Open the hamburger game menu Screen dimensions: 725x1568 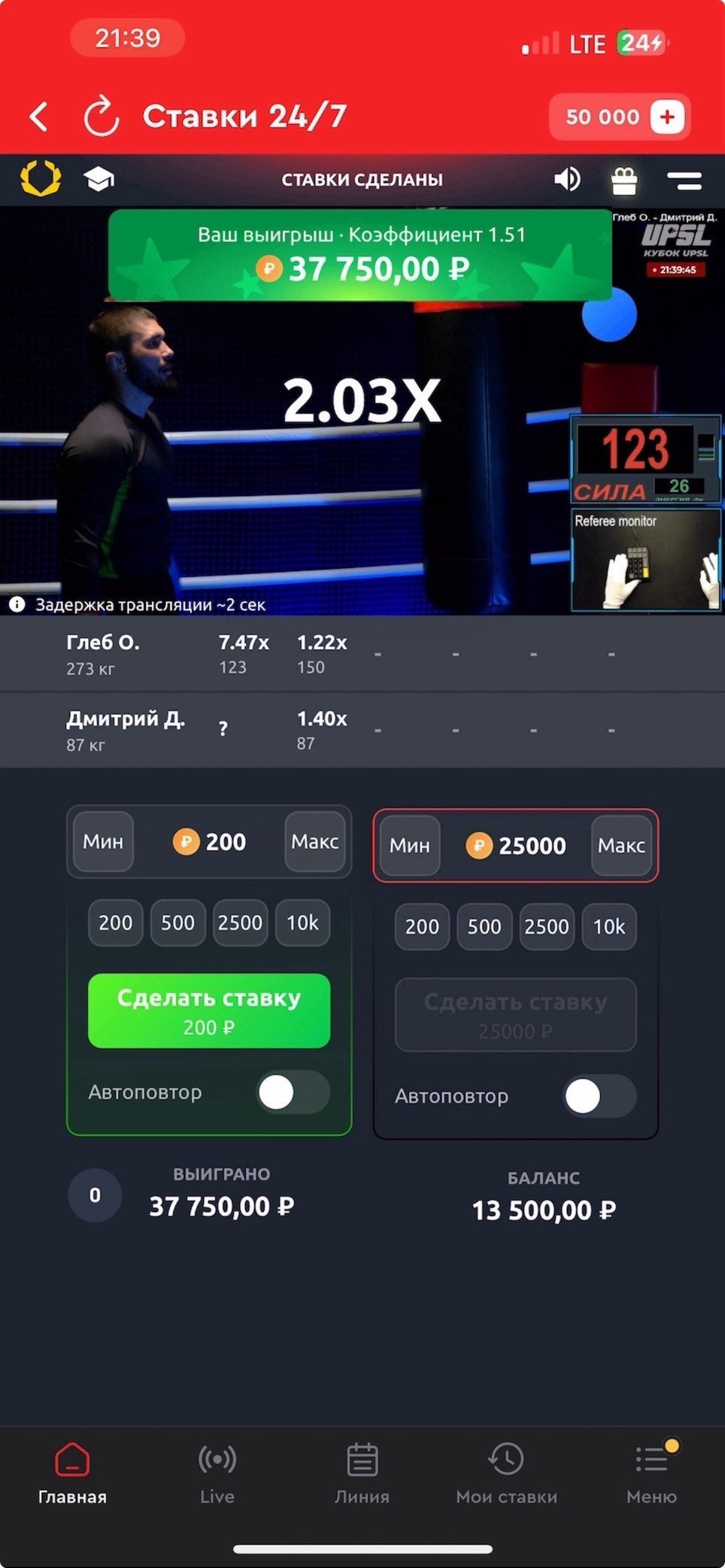684,180
